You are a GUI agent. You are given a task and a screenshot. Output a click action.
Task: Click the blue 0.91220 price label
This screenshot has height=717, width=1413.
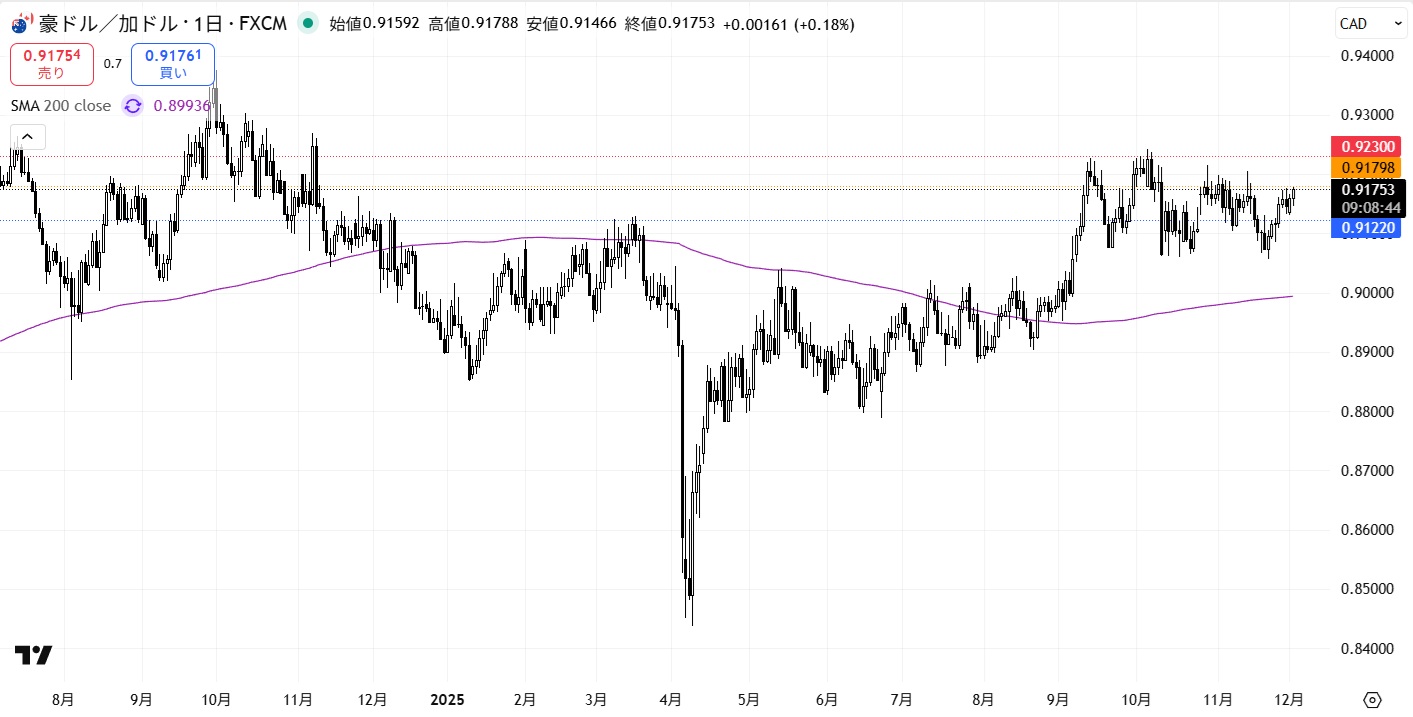tap(1368, 228)
